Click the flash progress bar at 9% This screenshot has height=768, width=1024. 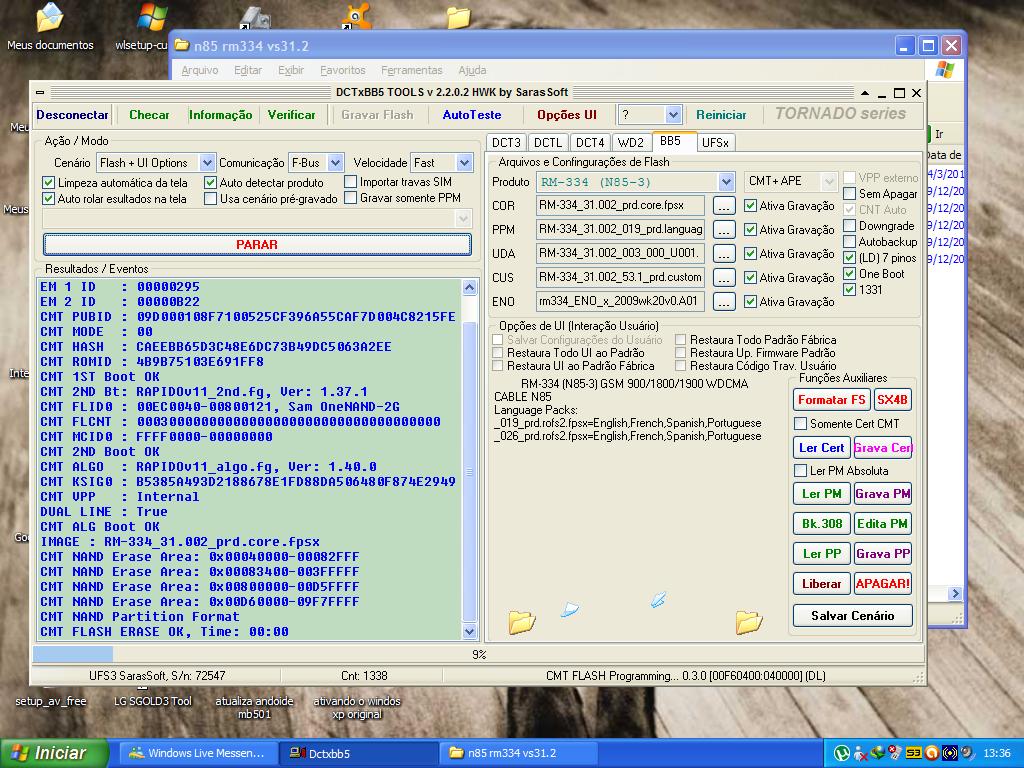tap(478, 654)
